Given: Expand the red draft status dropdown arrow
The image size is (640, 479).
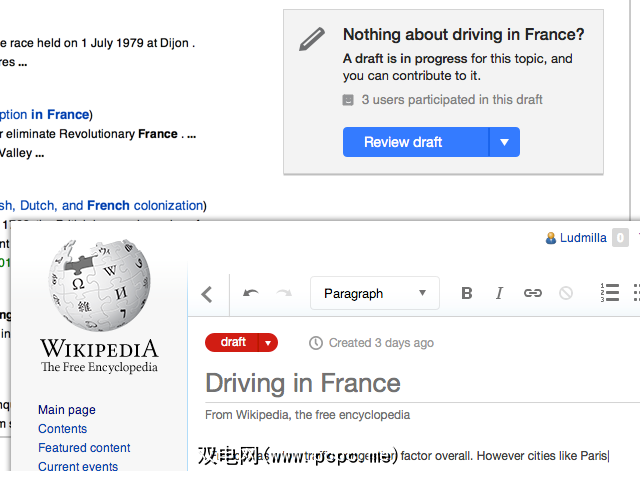Looking at the screenshot, I should 268,343.
